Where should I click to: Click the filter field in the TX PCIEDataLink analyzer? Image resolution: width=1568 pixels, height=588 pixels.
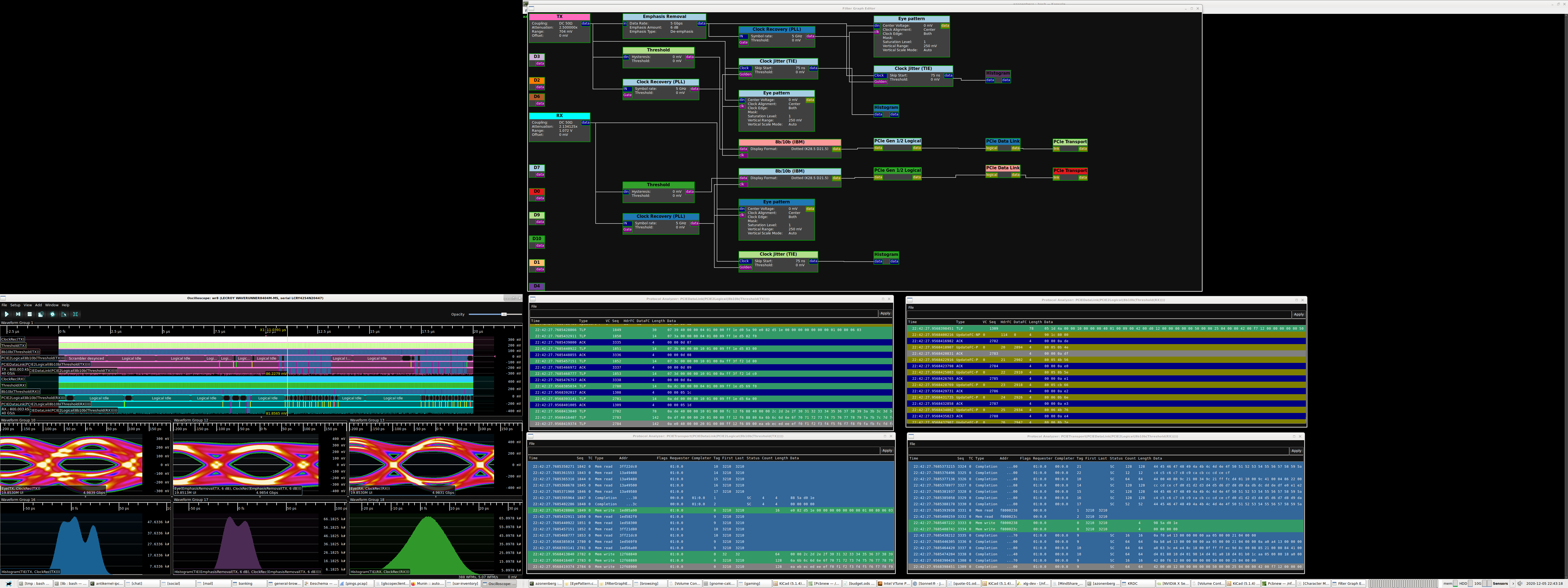[703, 314]
